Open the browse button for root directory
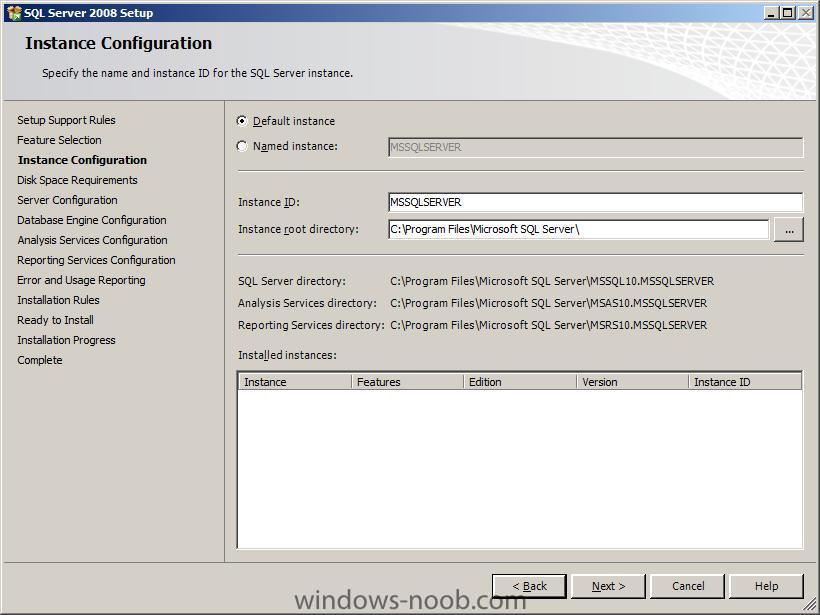 (789, 230)
